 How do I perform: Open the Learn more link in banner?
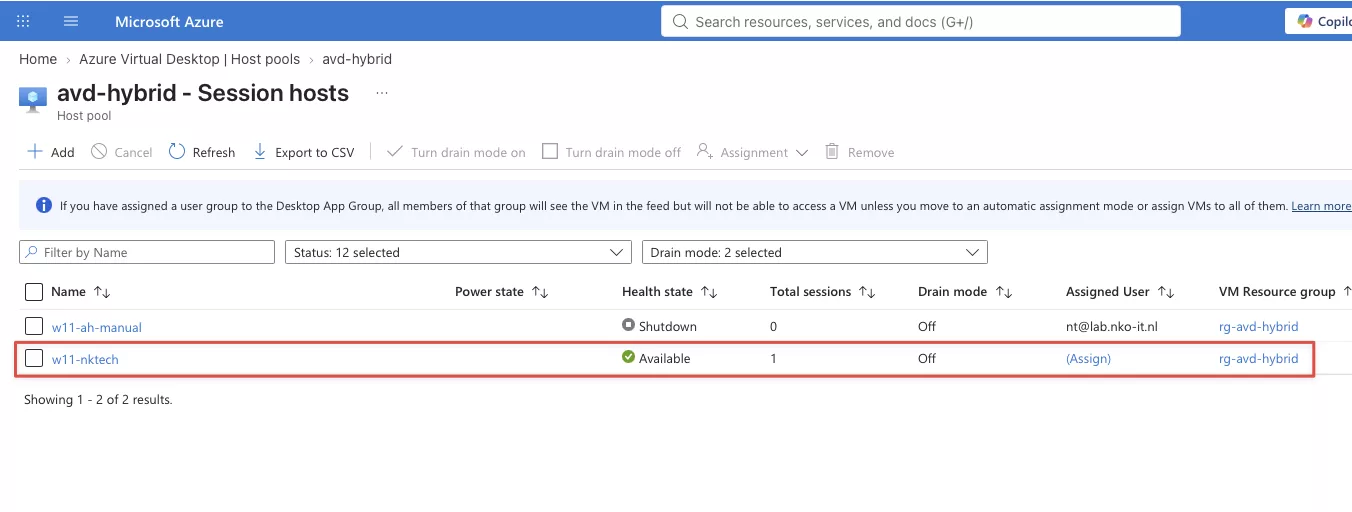tap(1321, 206)
